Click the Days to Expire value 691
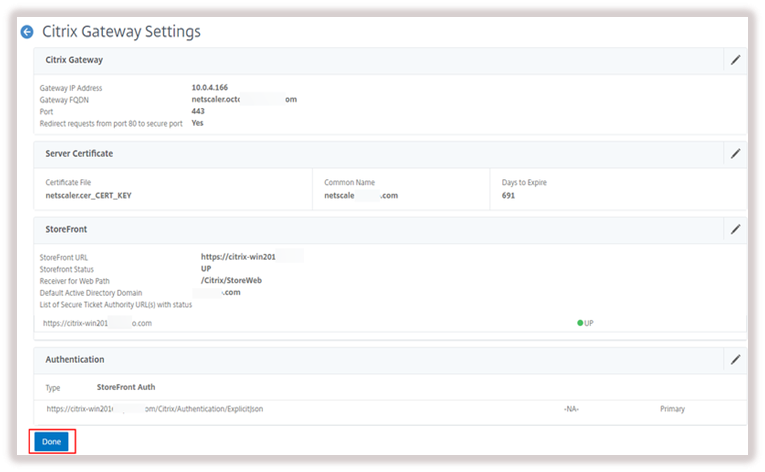765x472 pixels. pos(508,195)
